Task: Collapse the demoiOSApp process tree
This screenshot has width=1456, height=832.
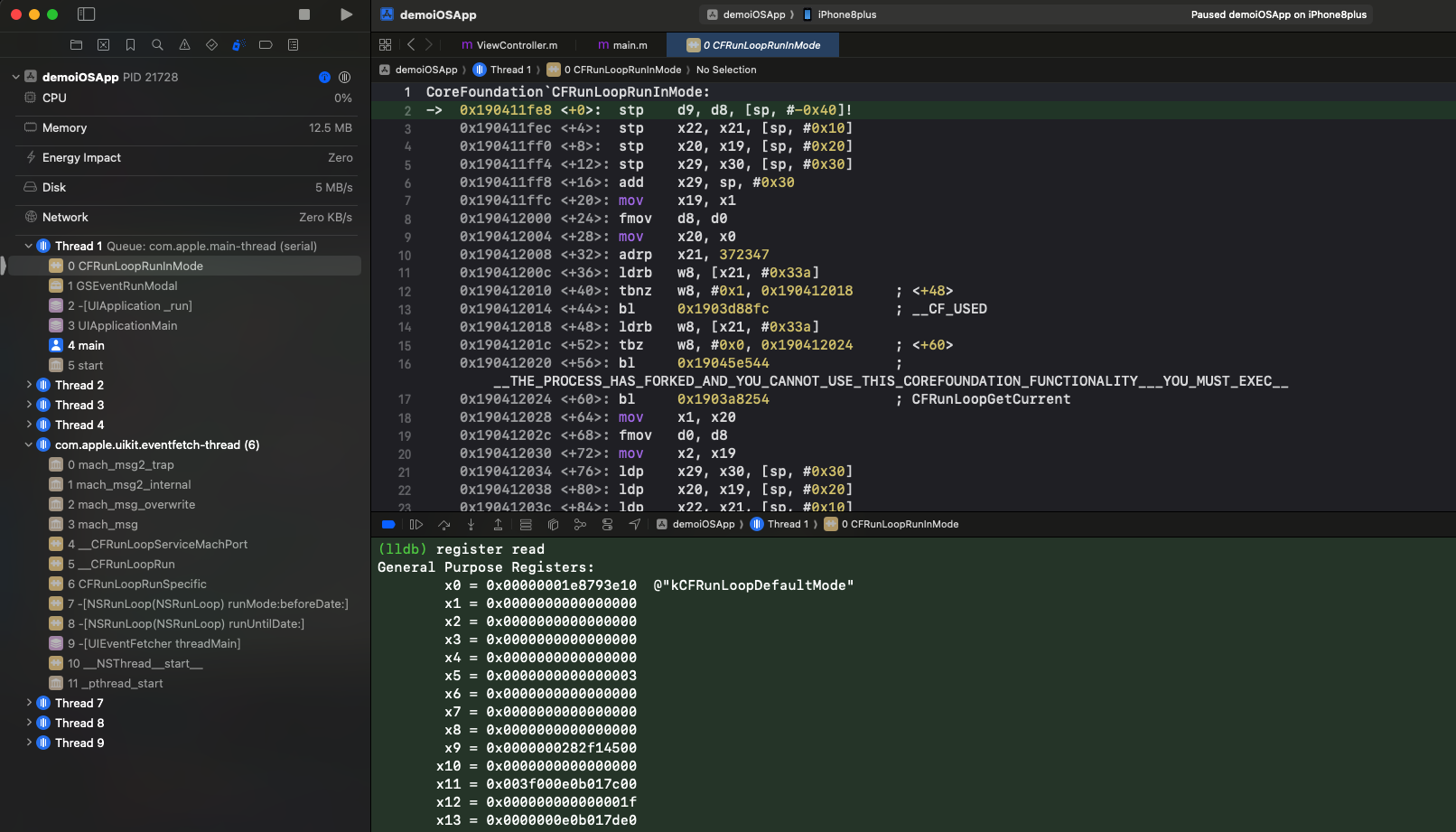Action: pyautogui.click(x=15, y=77)
